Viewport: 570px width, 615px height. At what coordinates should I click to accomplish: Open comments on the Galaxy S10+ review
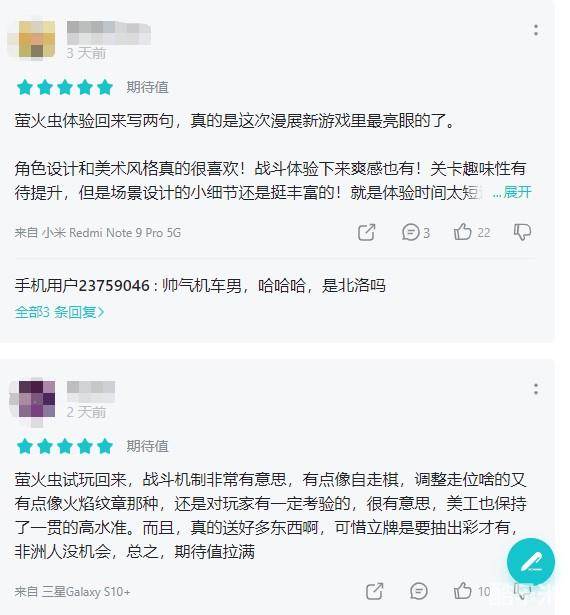tap(419, 591)
